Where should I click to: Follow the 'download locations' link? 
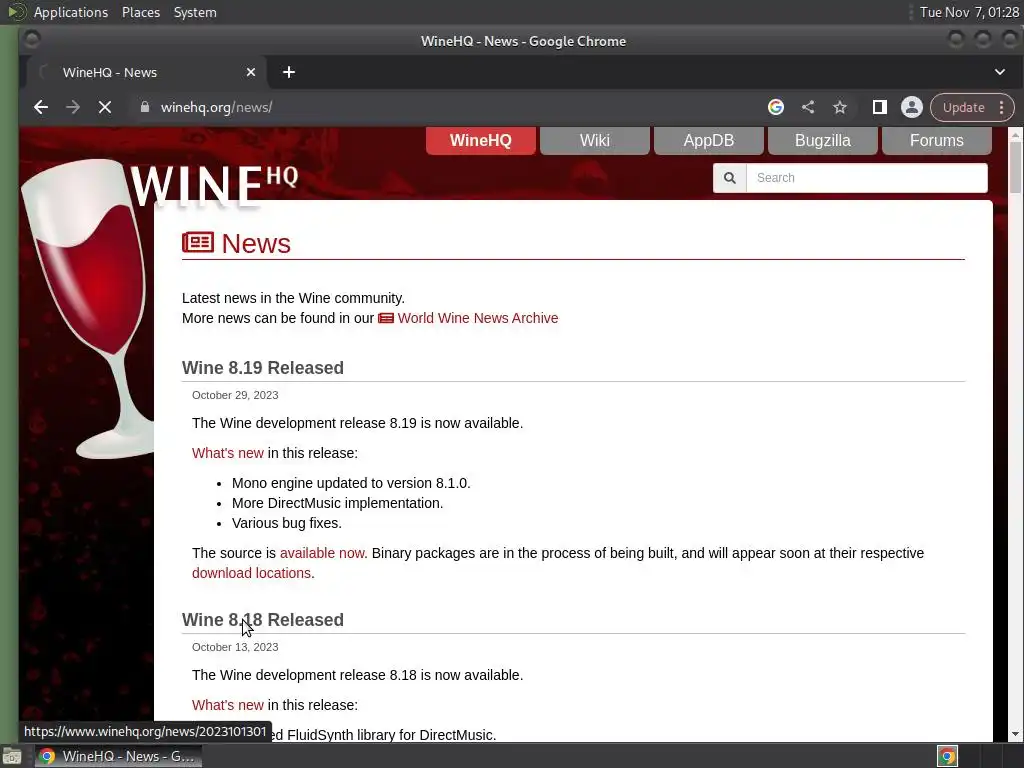coord(251,573)
